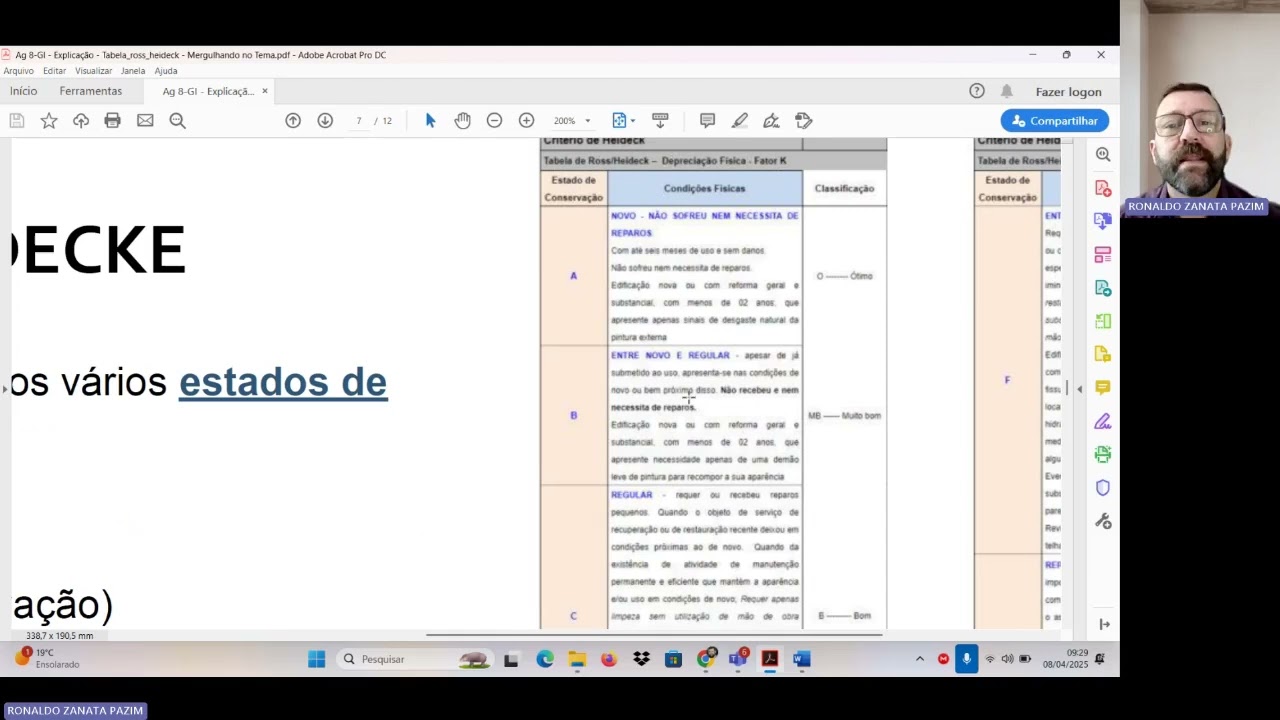The height and width of the screenshot is (720, 1280).
Task: Switch to the Ferramentas tab
Action: point(90,91)
